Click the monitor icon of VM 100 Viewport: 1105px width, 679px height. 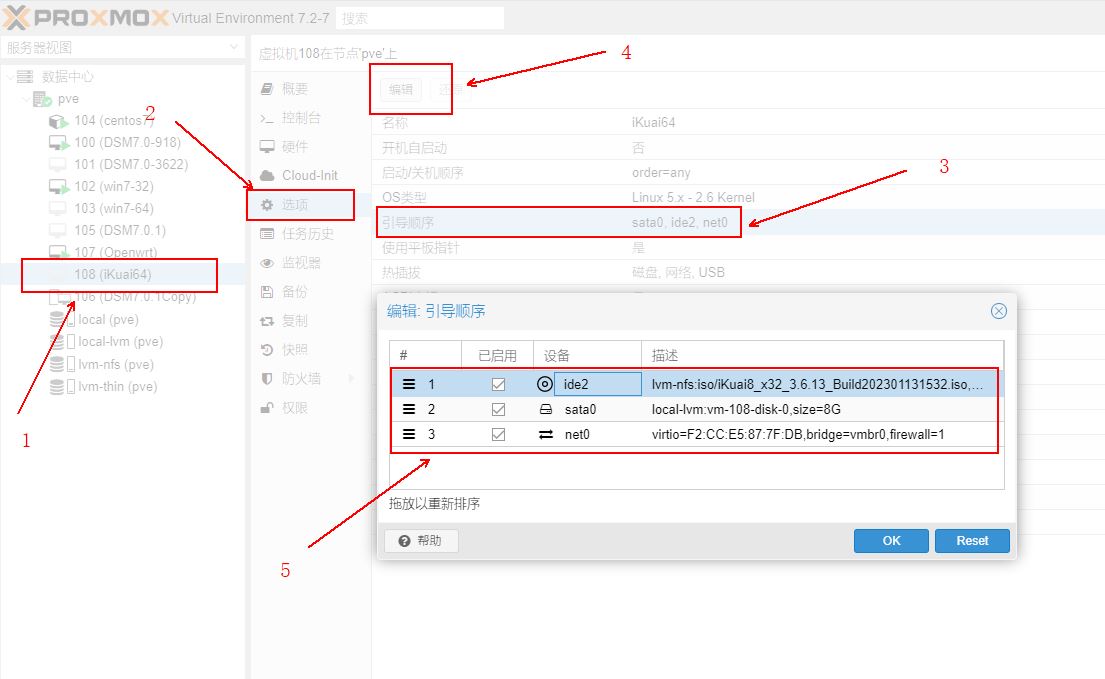(x=58, y=143)
